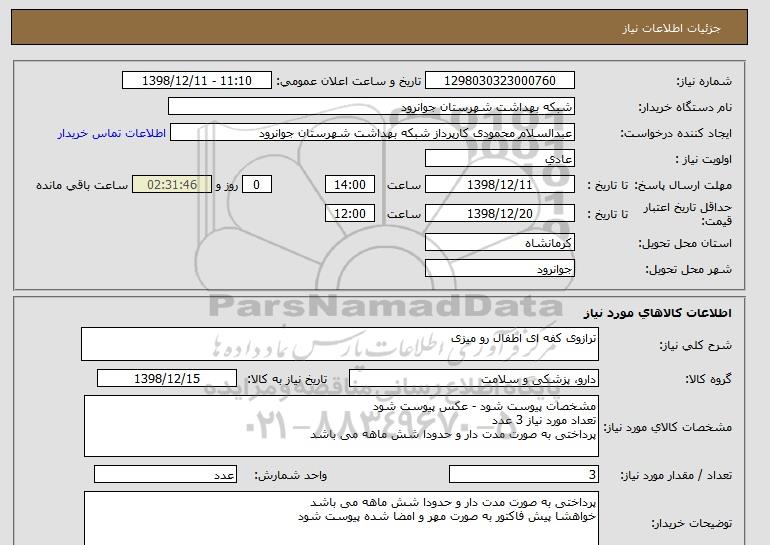
Task: Select the public announcement date field 1398/12/11 - 11:10
Action: coord(196,81)
